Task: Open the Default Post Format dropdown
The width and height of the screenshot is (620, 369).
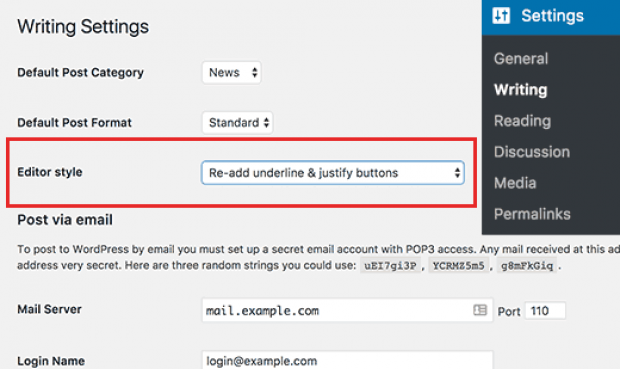Action: click(238, 123)
